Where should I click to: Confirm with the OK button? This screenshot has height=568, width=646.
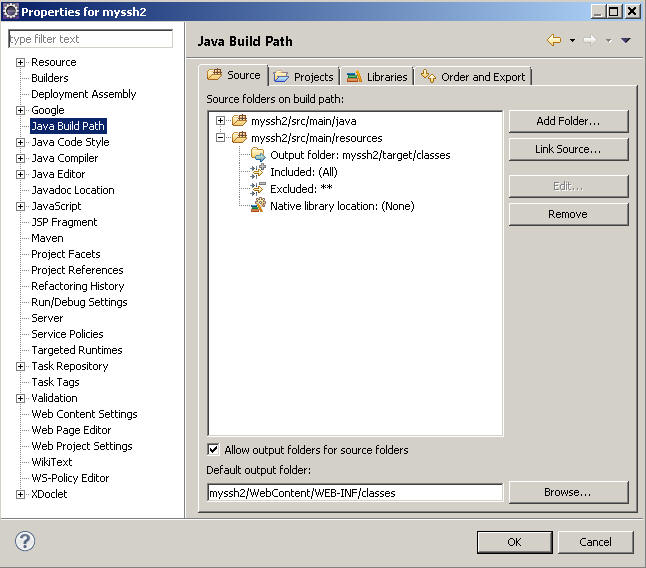[515, 542]
